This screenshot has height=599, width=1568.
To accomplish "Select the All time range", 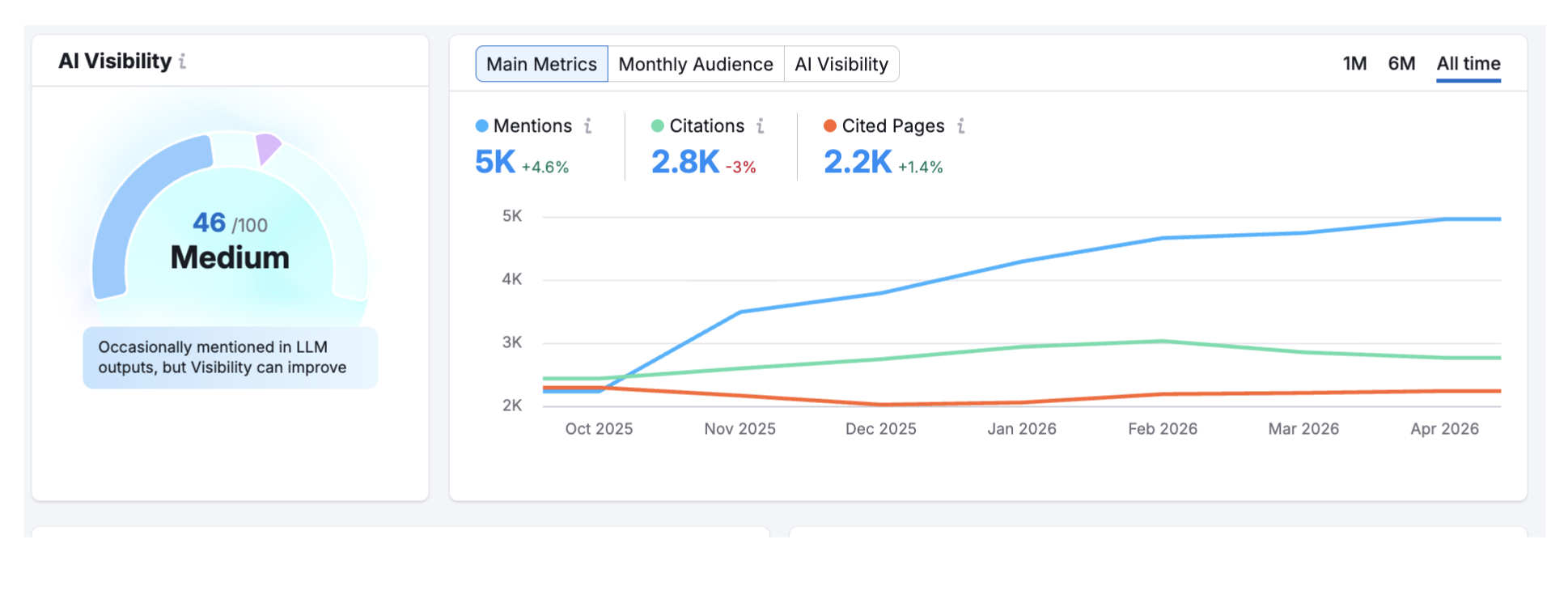I will click(x=1468, y=64).
